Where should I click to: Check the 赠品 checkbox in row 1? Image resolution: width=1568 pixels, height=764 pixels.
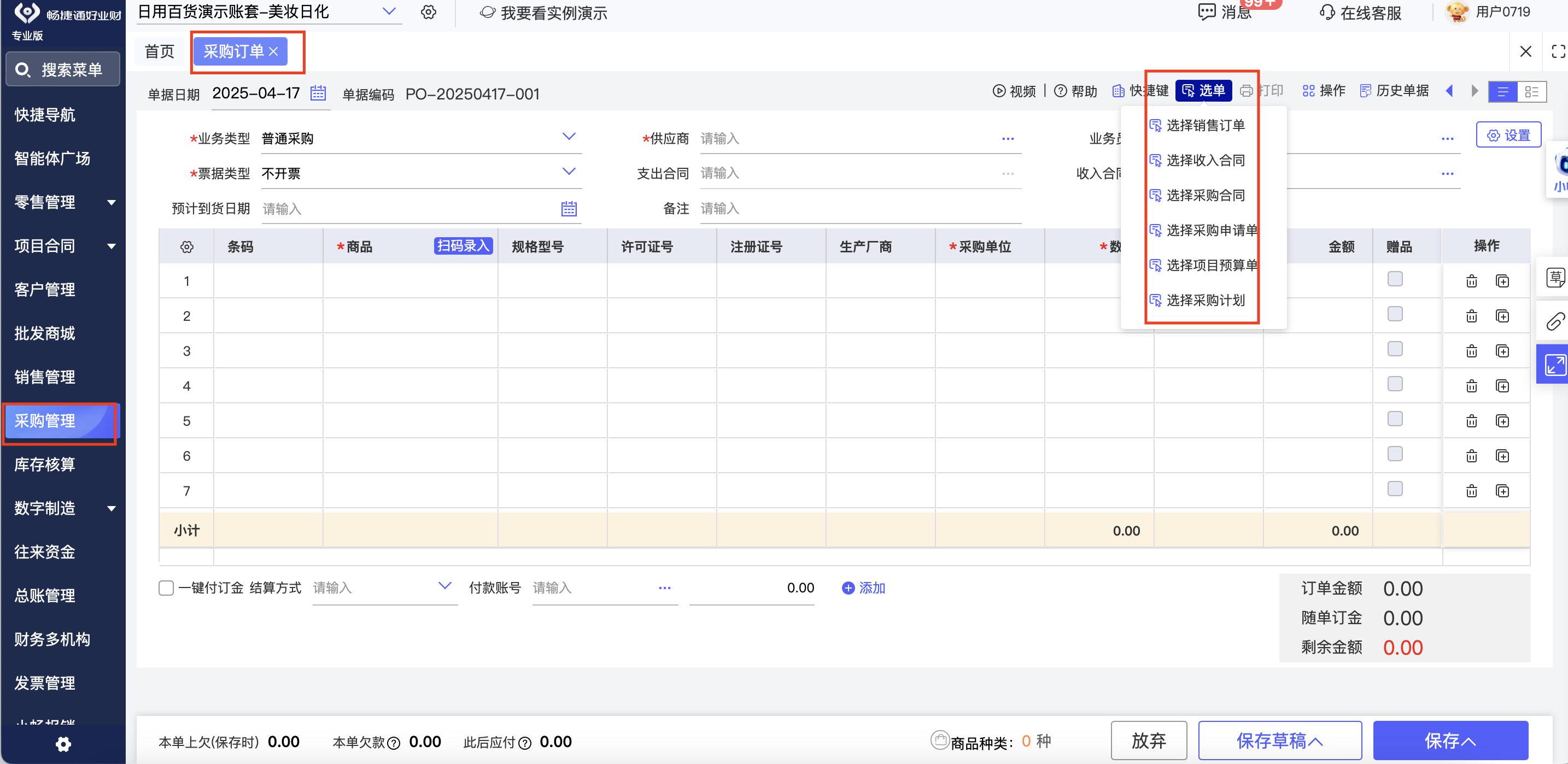1395,279
